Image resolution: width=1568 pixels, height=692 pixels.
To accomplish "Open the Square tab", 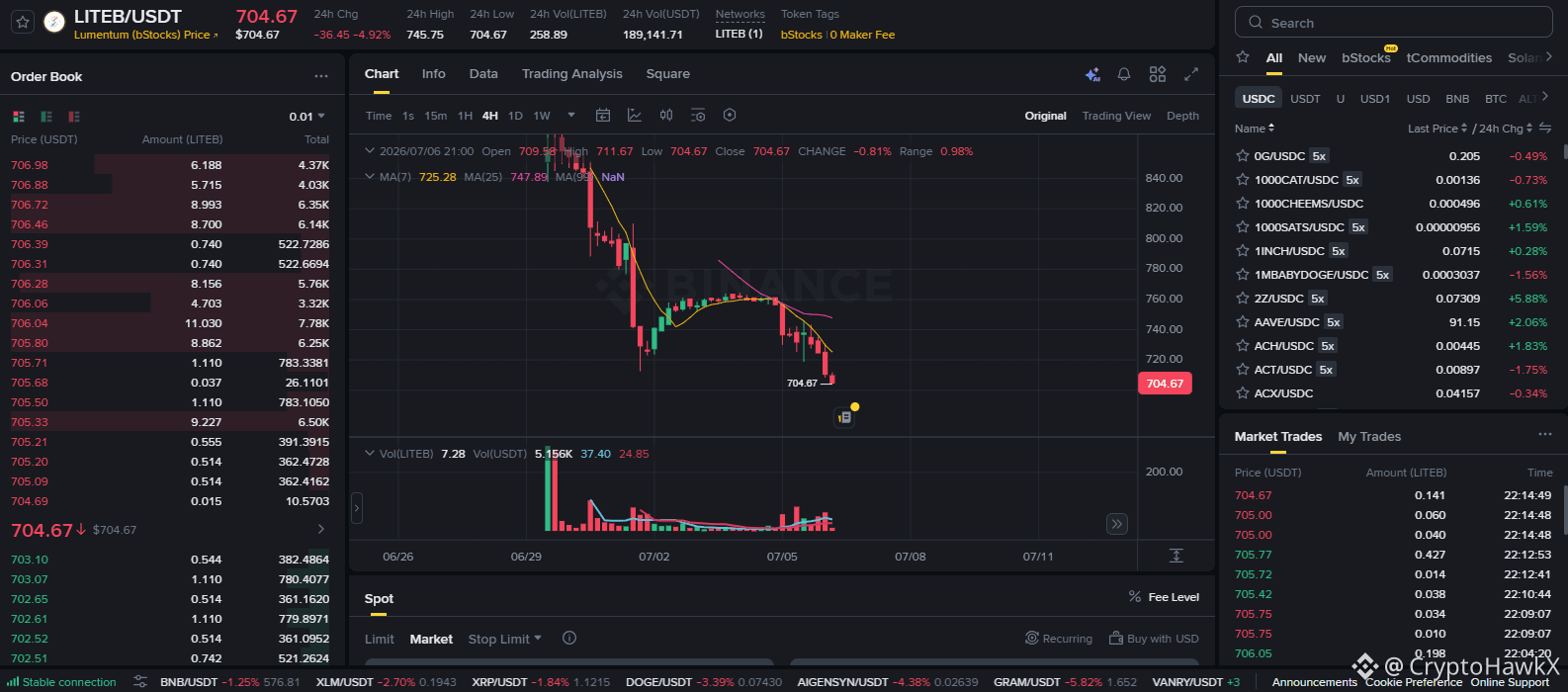I will point(668,74).
